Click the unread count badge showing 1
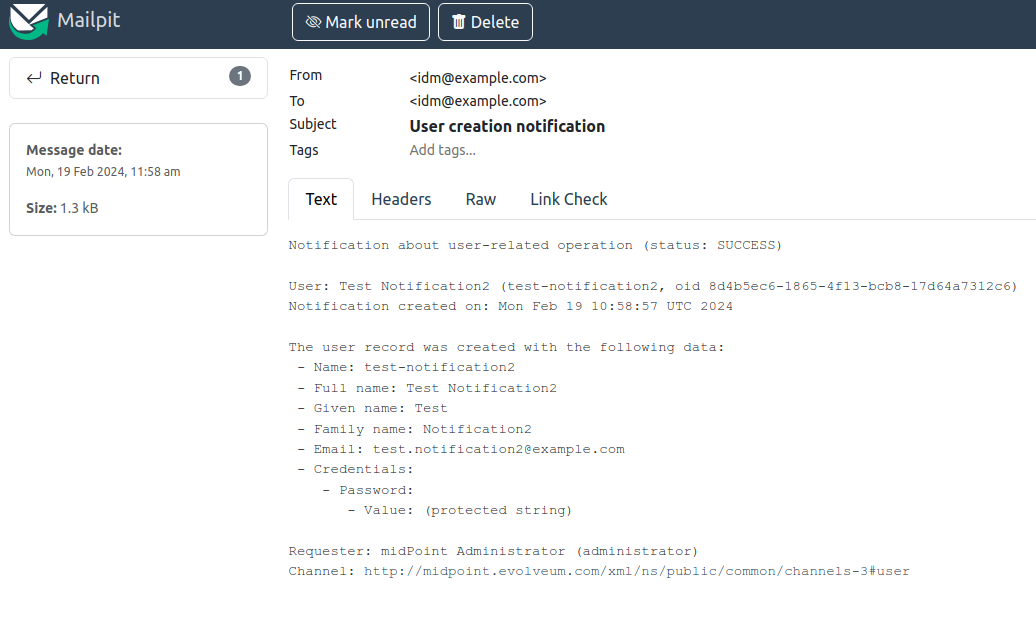Screen dimensions: 1036x644 click(239, 76)
